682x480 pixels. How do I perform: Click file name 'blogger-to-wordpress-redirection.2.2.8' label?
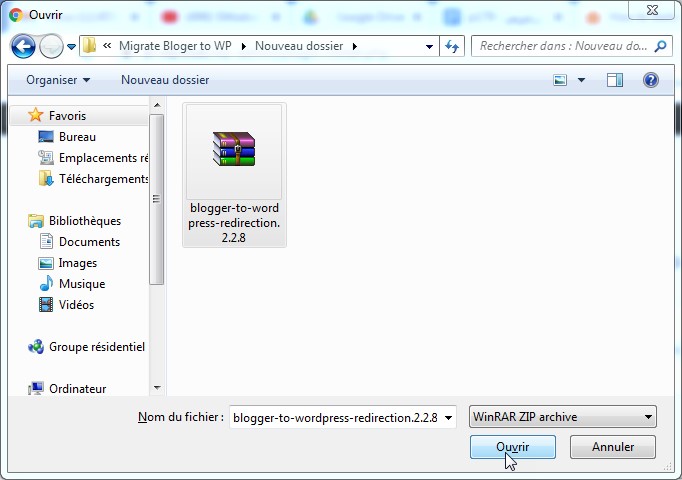pos(234,223)
